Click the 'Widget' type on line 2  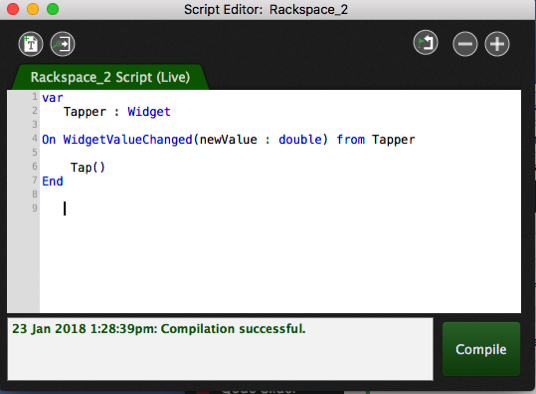[x=149, y=112]
